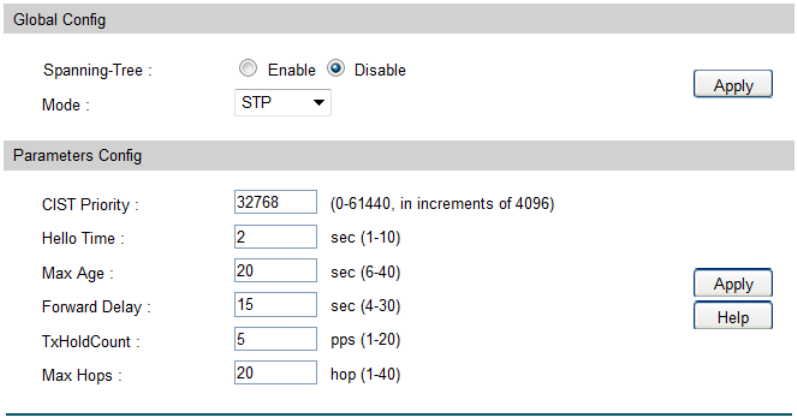Click the "hop (1-40)" range hint
The image size is (797, 417).
(365, 374)
